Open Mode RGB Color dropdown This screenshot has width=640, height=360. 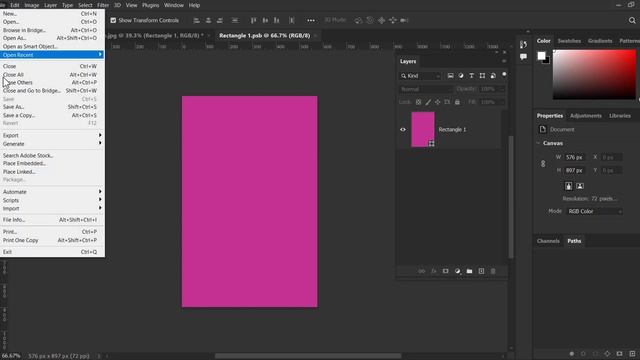pyautogui.click(x=594, y=211)
